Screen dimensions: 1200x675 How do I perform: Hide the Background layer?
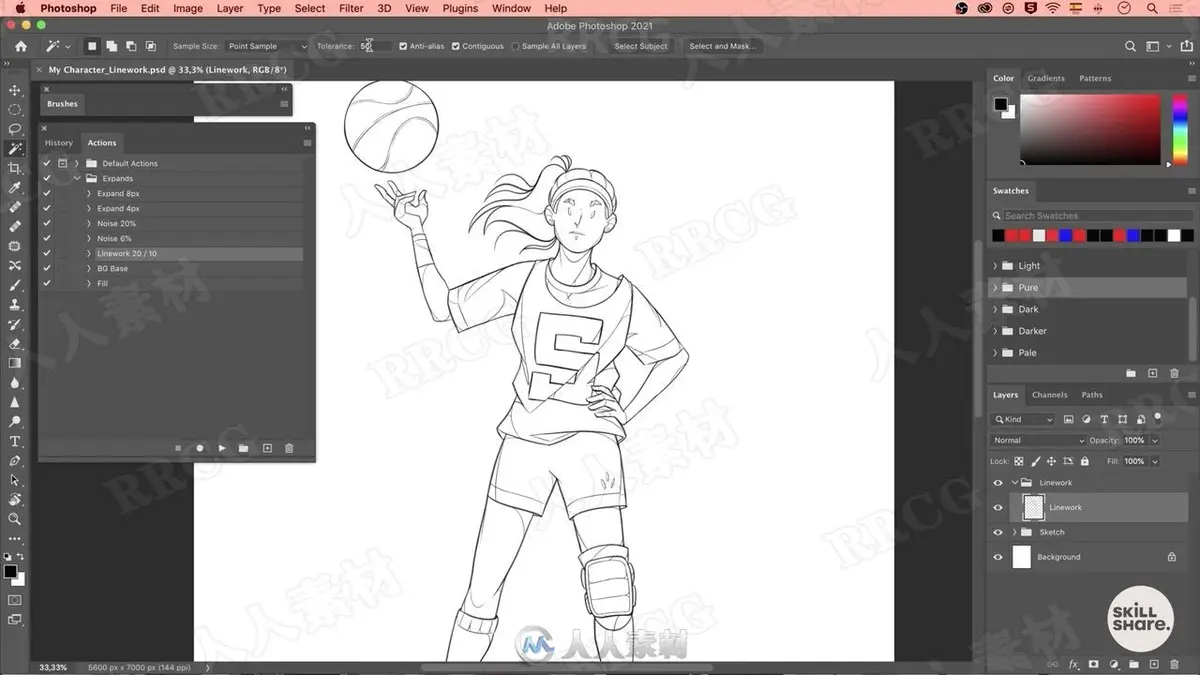[997, 557]
